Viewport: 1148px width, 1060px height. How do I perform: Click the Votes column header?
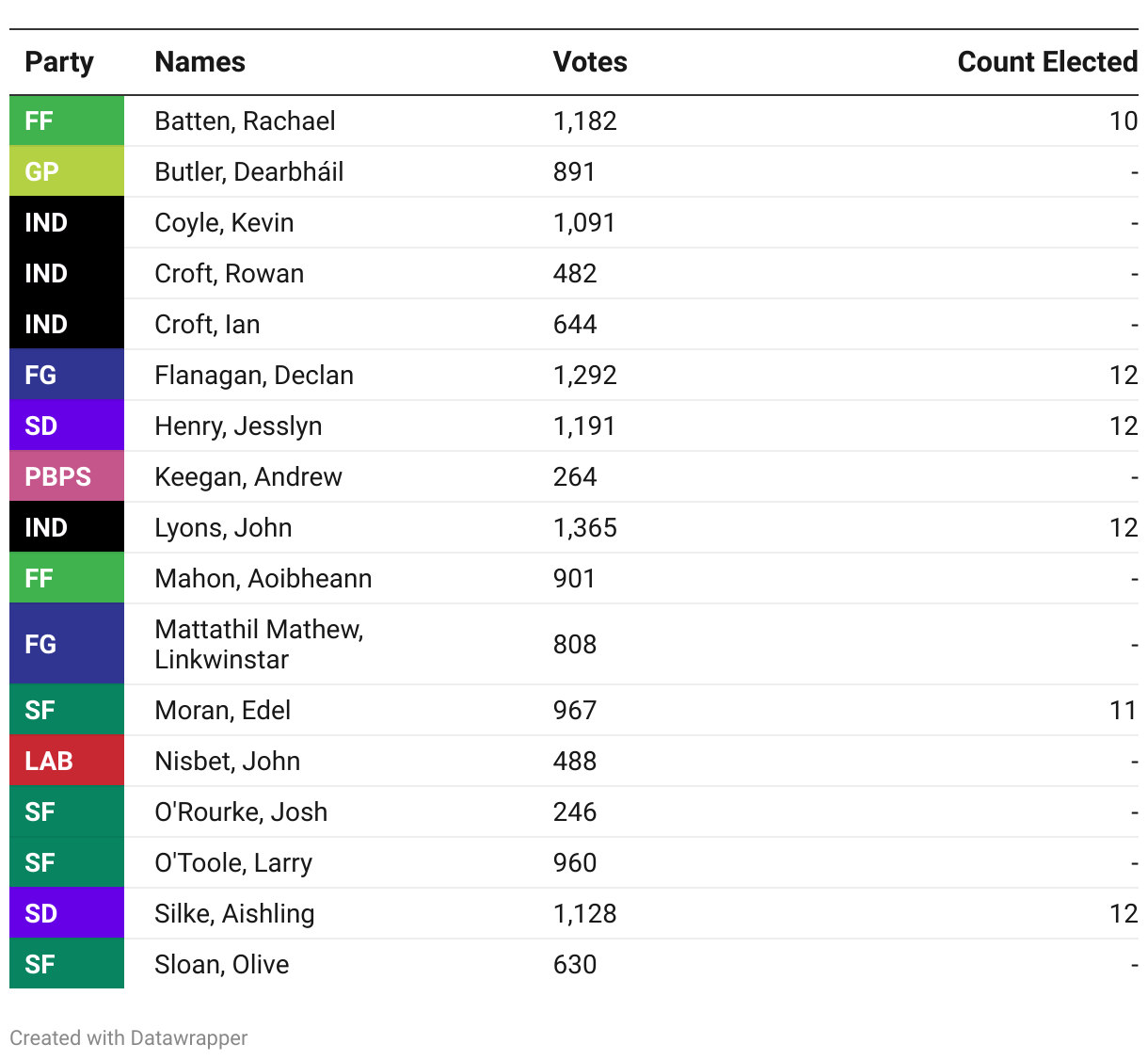590,62
